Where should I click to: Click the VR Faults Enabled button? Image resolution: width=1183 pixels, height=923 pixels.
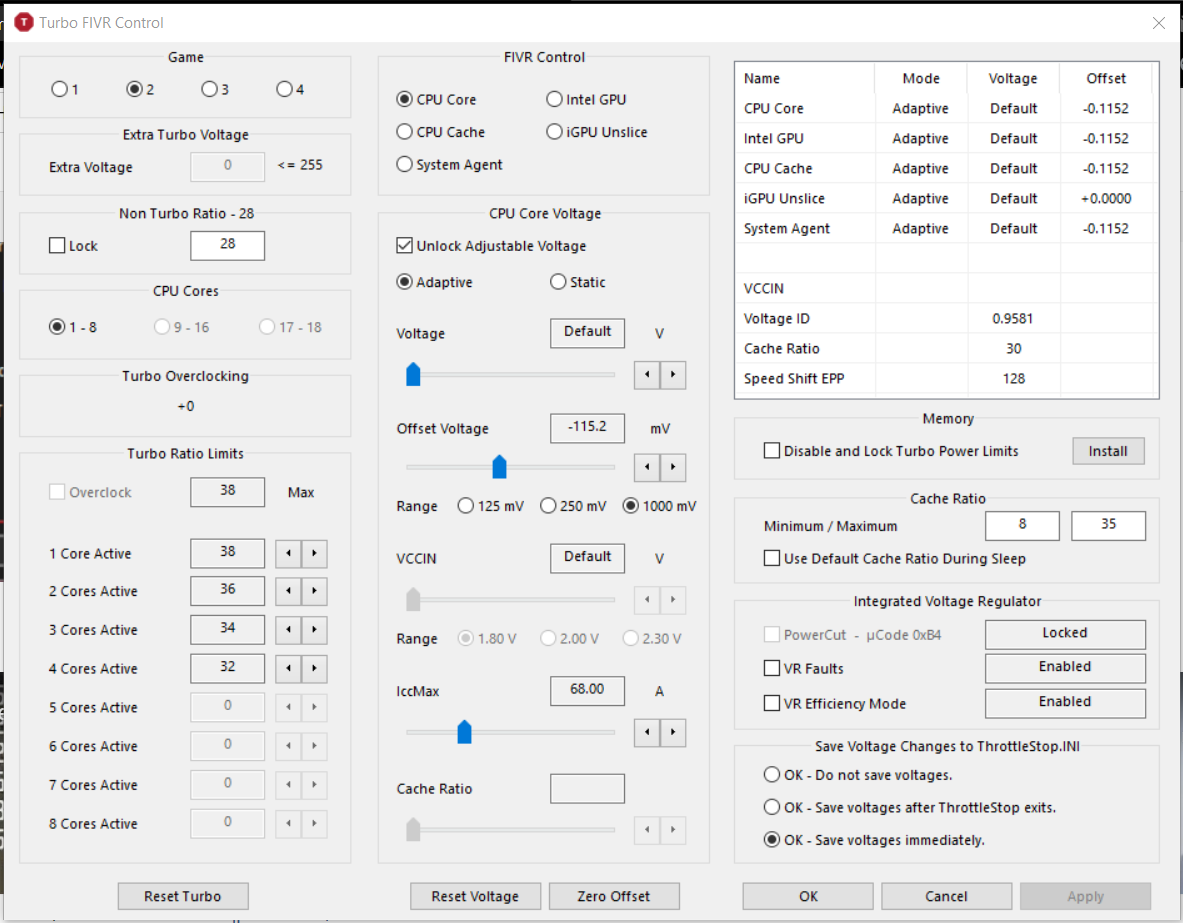(x=1065, y=668)
